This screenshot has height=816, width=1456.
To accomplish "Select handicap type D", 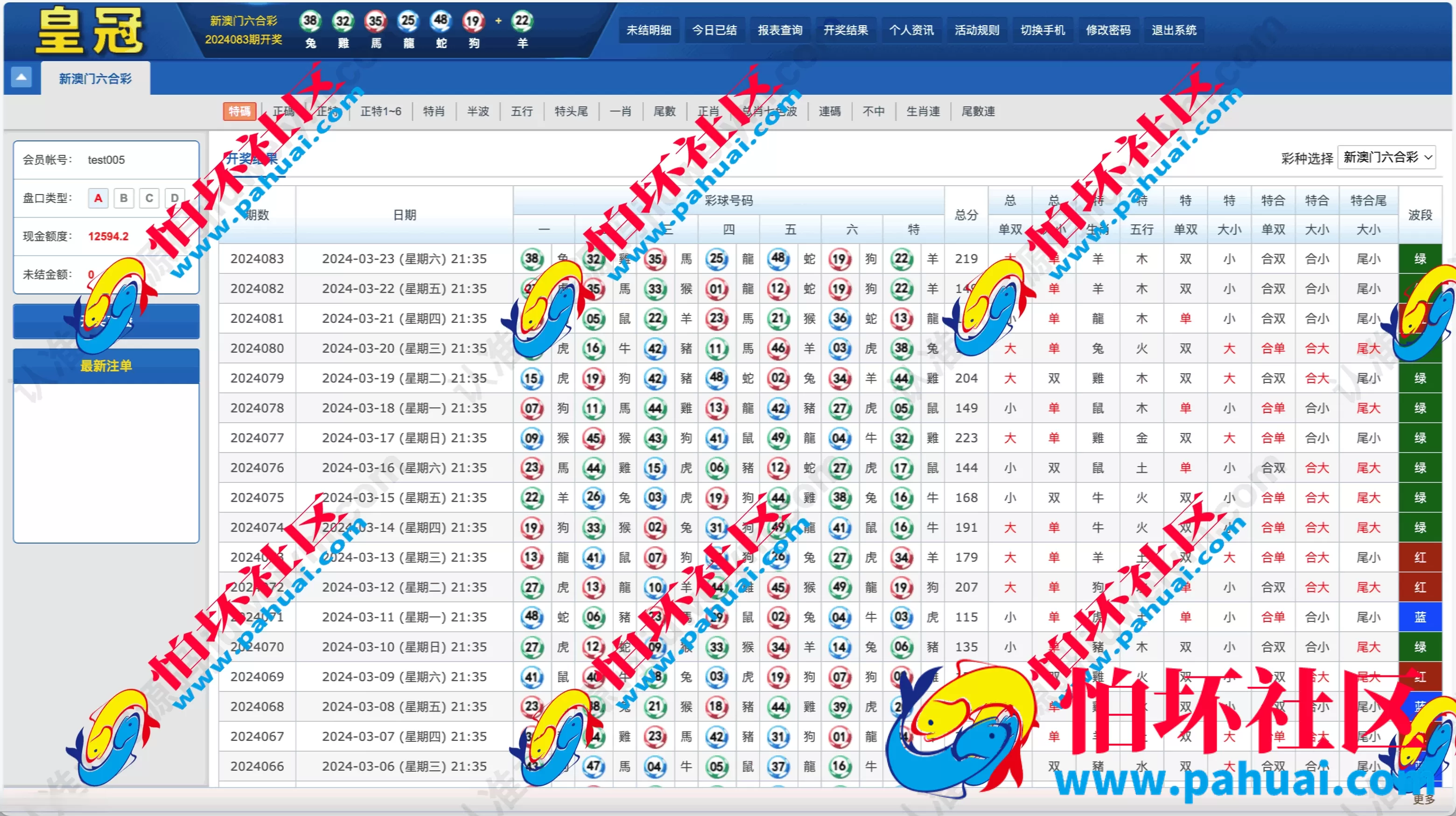I will (x=175, y=198).
